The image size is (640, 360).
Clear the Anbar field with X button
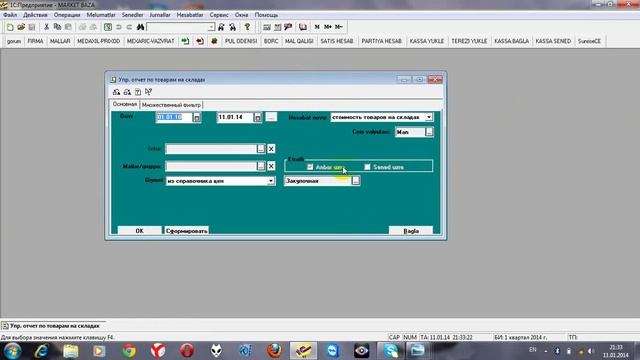[x=271, y=149]
